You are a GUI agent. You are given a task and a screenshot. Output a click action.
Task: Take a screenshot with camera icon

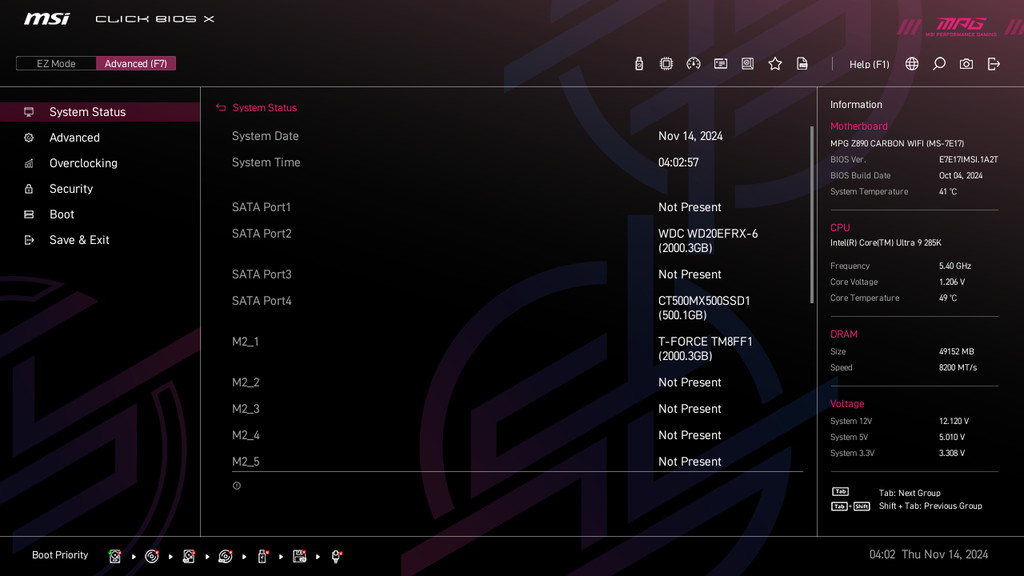point(966,63)
